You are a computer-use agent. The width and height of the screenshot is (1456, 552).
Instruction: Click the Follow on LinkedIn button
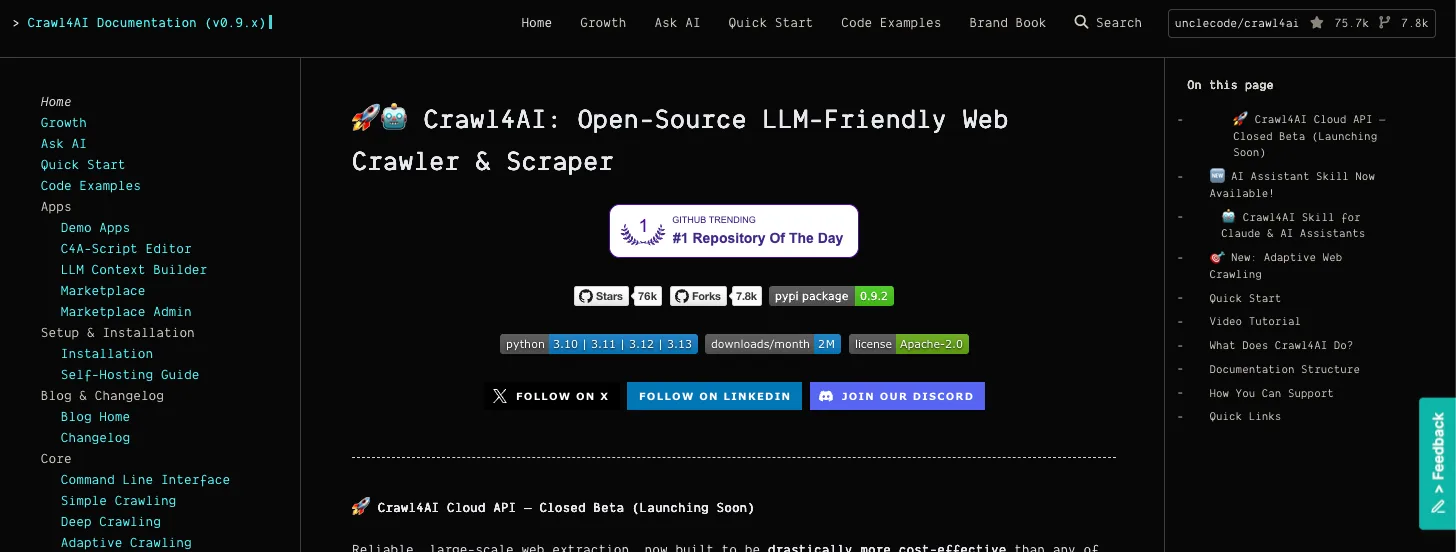coord(714,396)
